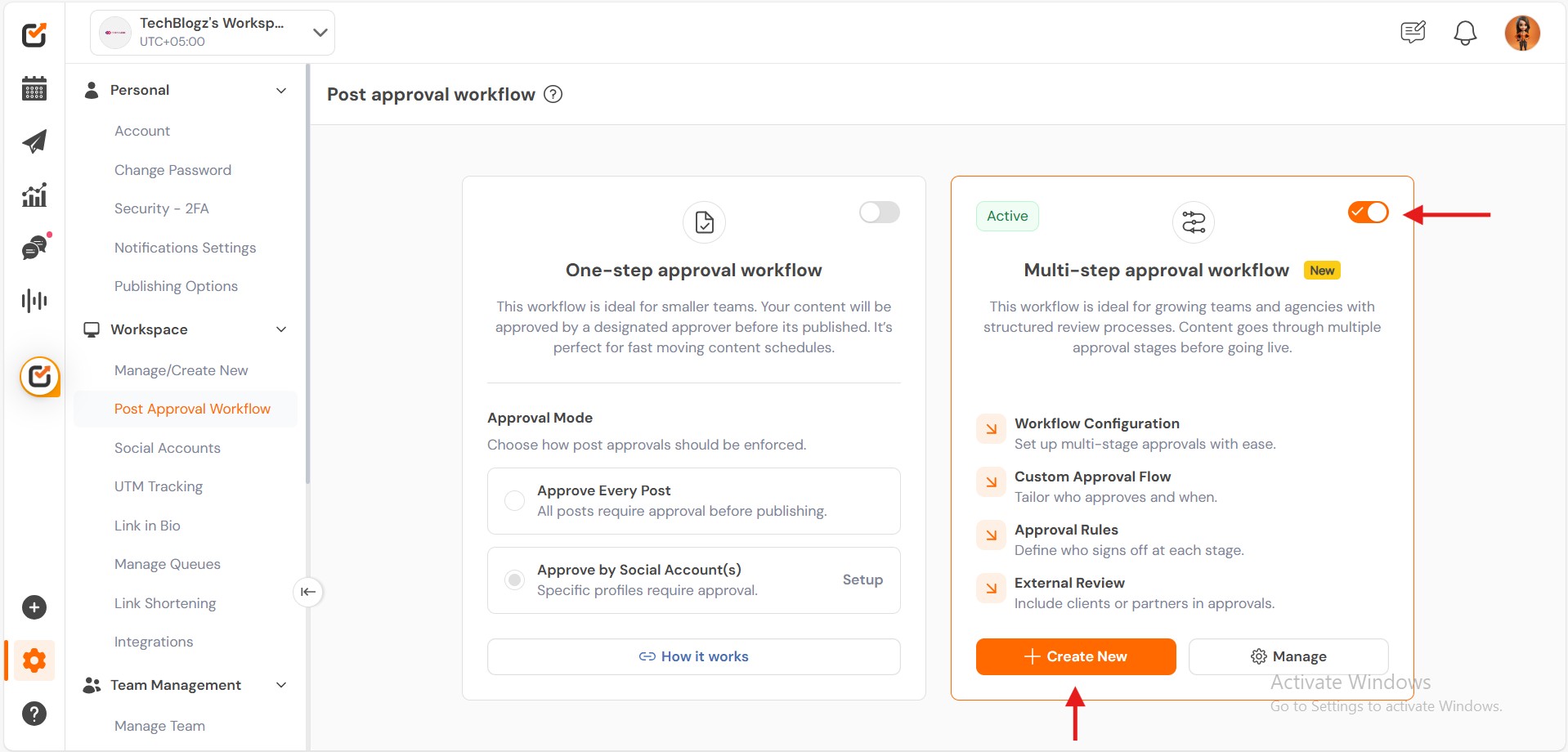The image size is (1568, 752).
Task: Click the sidebar collapse arrow button
Action: click(308, 592)
